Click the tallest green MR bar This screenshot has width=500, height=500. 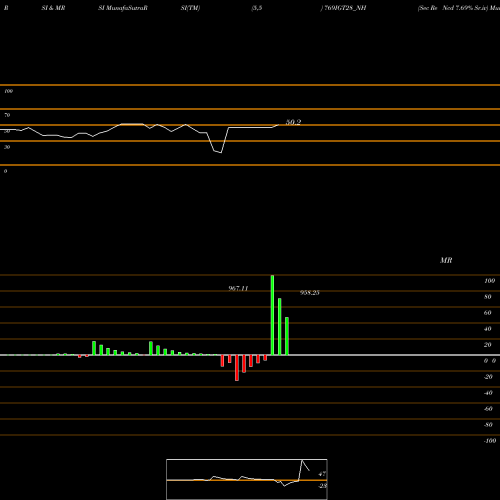pos(272,315)
